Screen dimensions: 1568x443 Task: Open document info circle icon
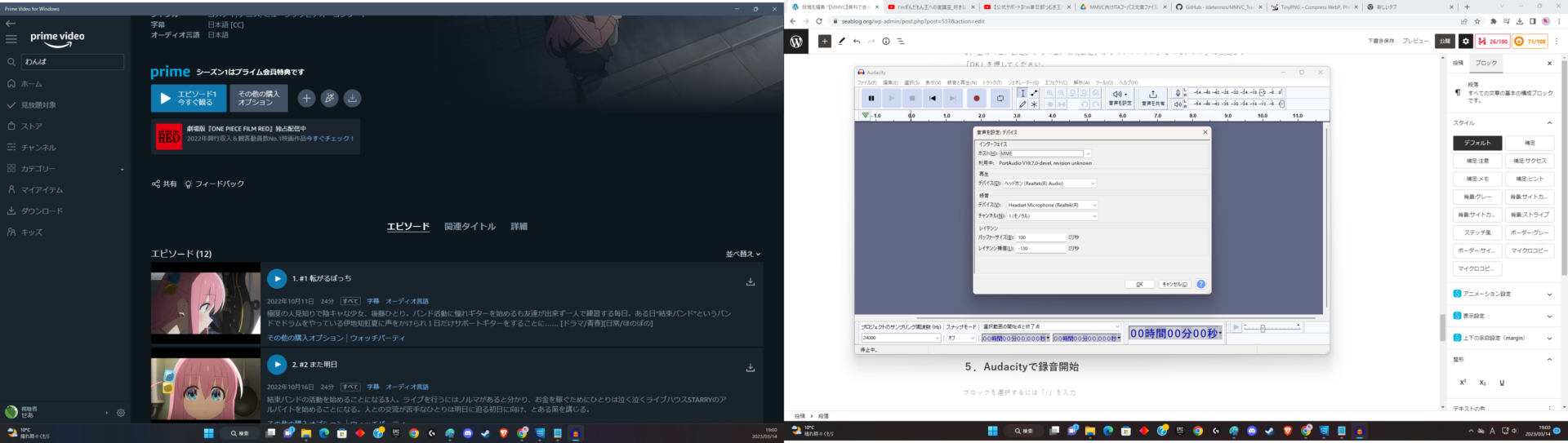pos(886,41)
